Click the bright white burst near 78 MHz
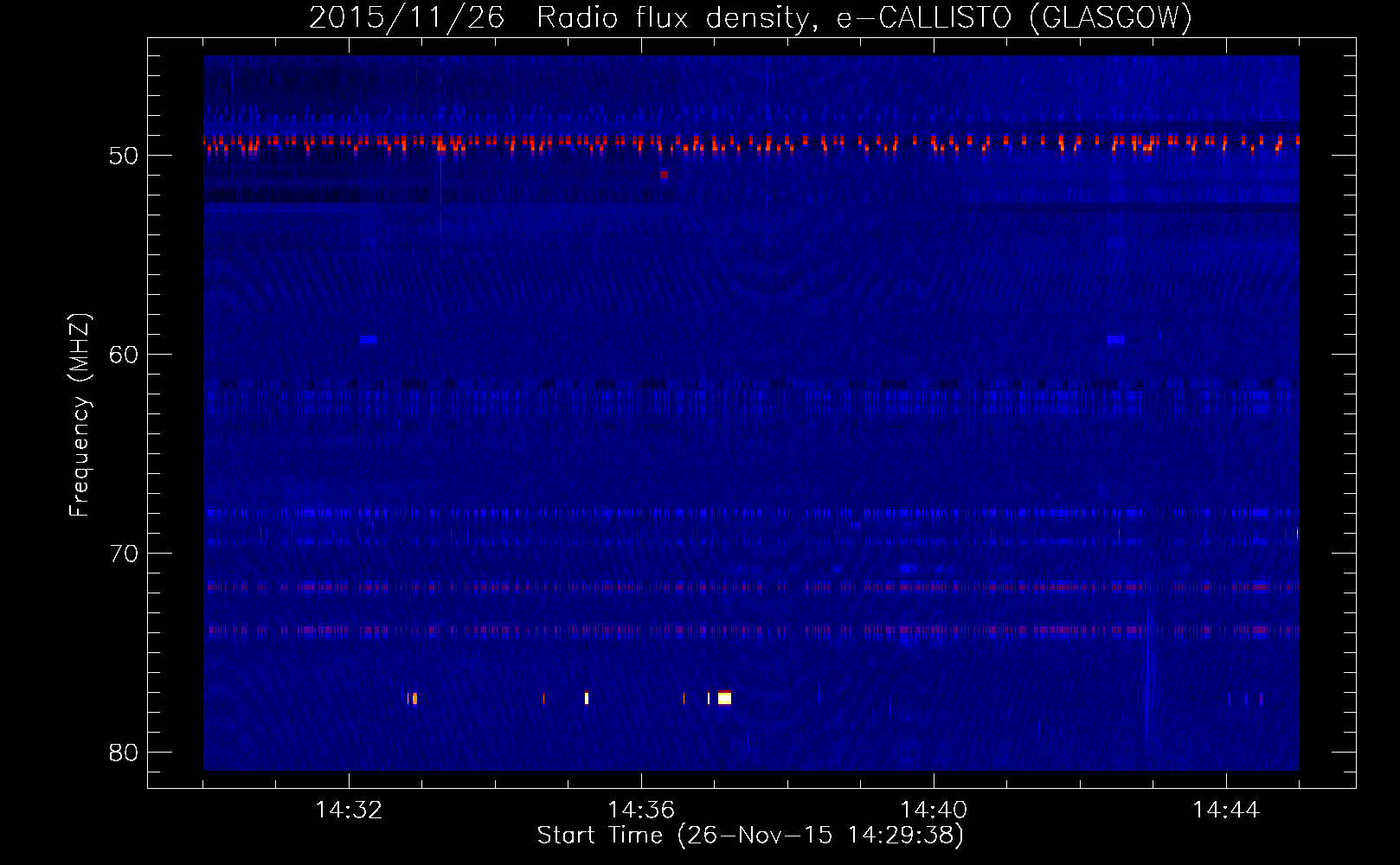This screenshot has width=1400, height=865. coord(724,698)
